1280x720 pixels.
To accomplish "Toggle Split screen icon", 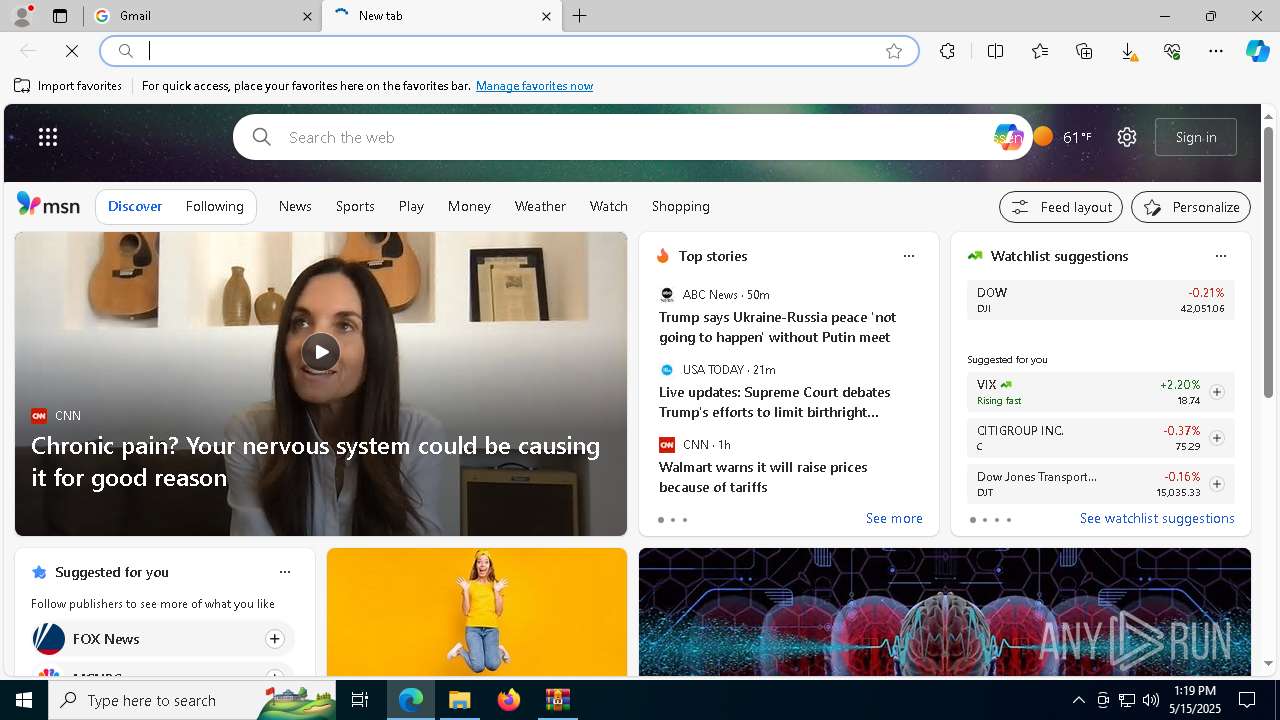I will [x=995, y=51].
